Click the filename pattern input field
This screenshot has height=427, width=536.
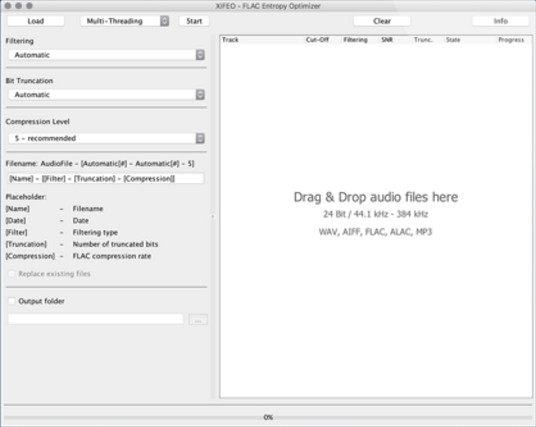click(x=106, y=178)
